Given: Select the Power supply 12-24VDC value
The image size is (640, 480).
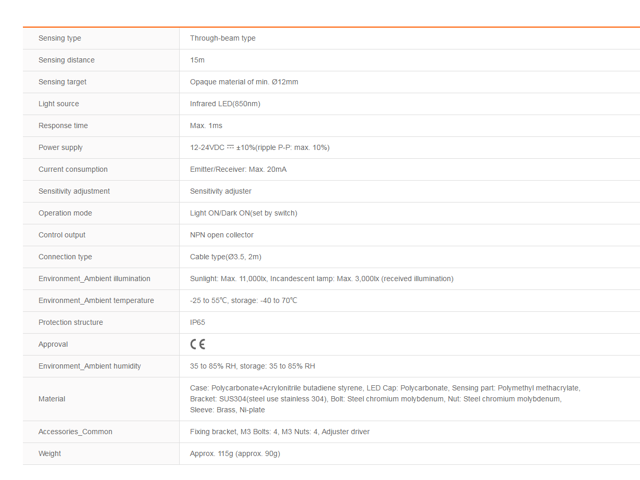Looking at the screenshot, I should click(x=259, y=148).
